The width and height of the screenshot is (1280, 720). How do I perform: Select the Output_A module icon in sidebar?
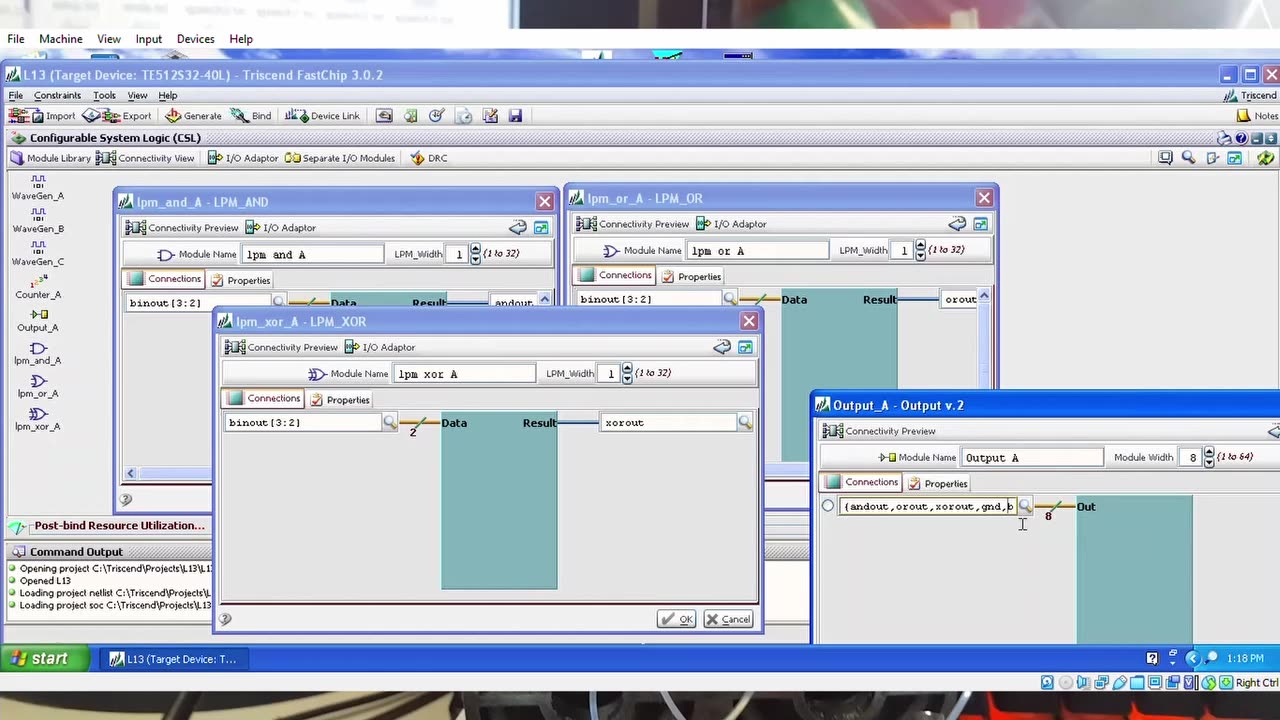(x=38, y=319)
